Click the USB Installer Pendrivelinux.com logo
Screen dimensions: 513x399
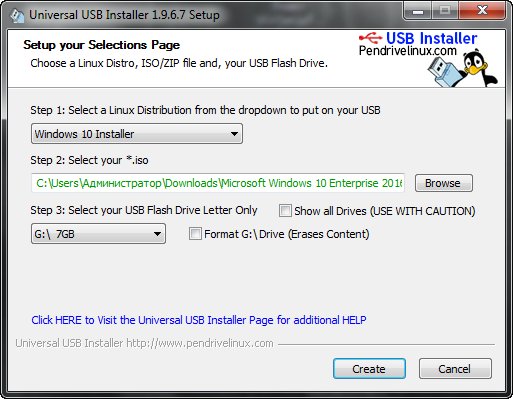(x=418, y=44)
